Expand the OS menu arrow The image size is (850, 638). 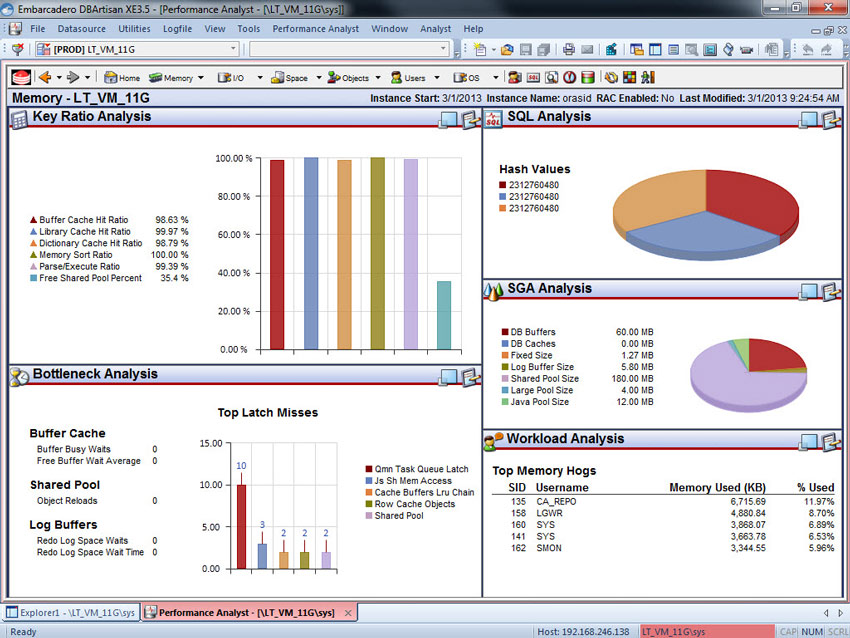[x=495, y=78]
